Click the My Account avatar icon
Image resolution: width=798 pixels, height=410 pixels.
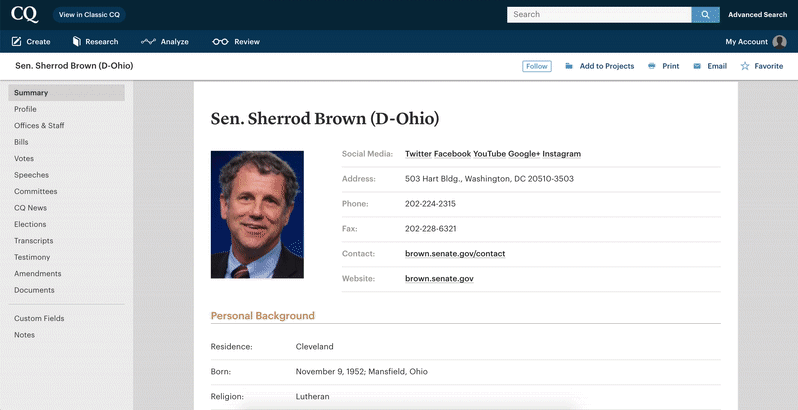[779, 42]
